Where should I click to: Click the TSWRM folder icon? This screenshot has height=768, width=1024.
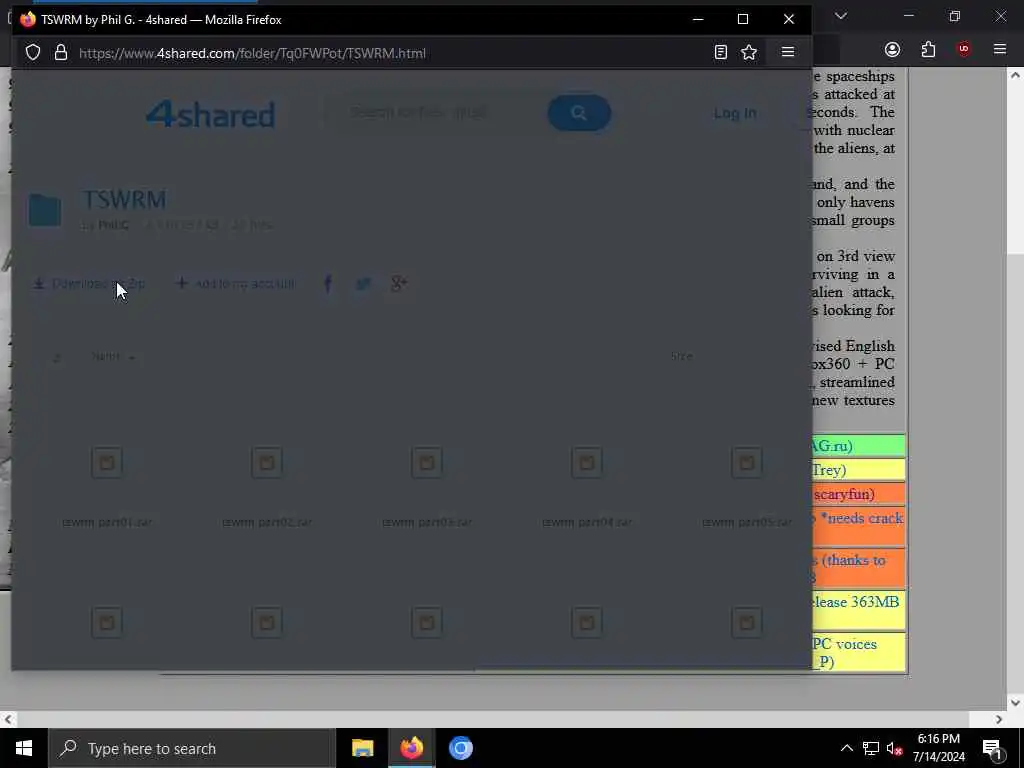coord(44,210)
